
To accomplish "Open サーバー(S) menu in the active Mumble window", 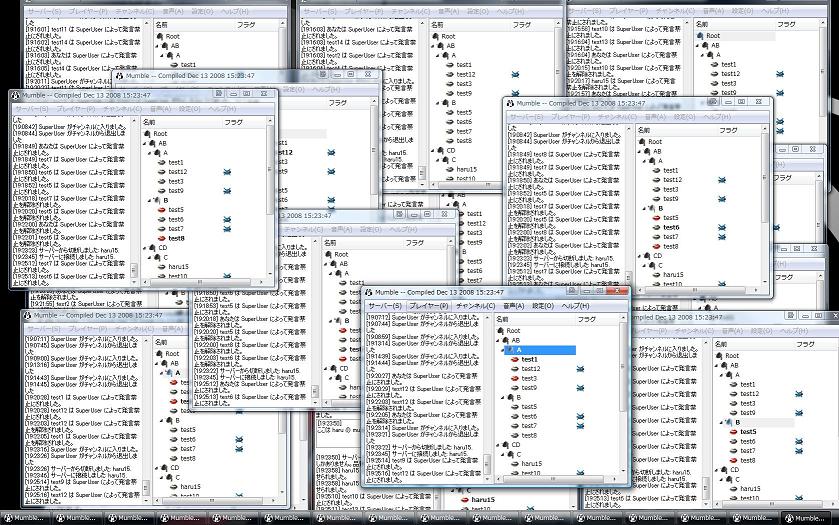I will pyautogui.click(x=384, y=306).
